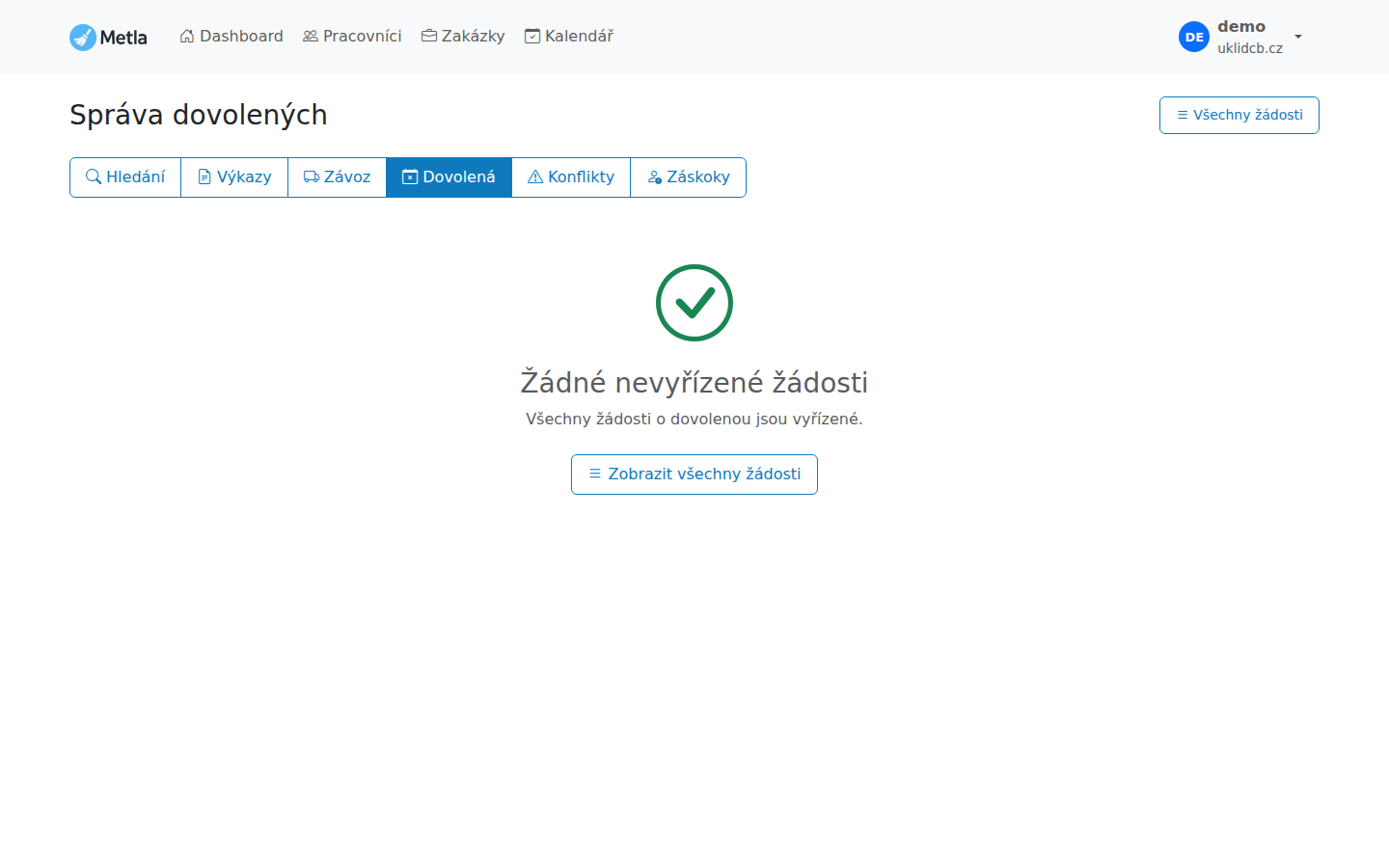
Task: Open the Zakázky nav item
Action: tap(463, 37)
